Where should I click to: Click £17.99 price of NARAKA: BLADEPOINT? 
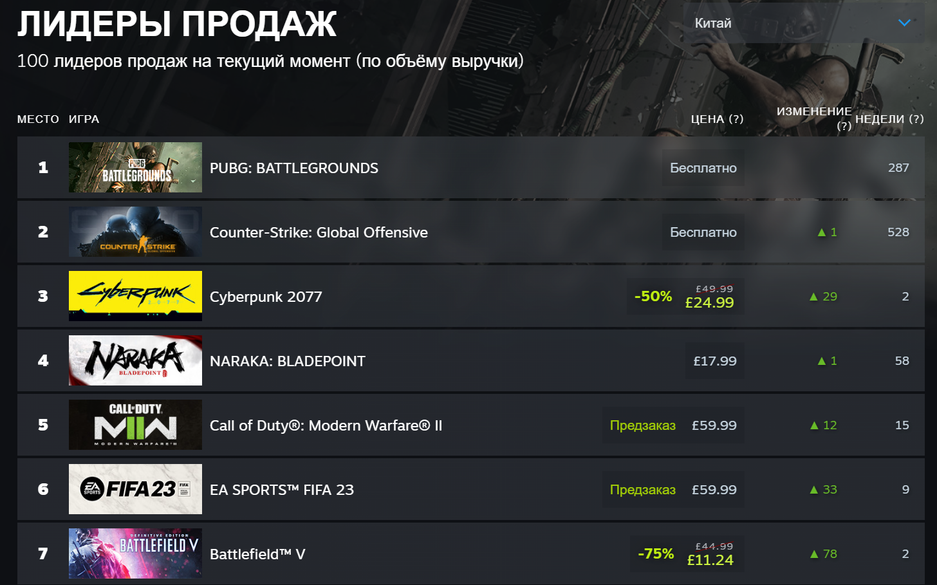[715, 361]
